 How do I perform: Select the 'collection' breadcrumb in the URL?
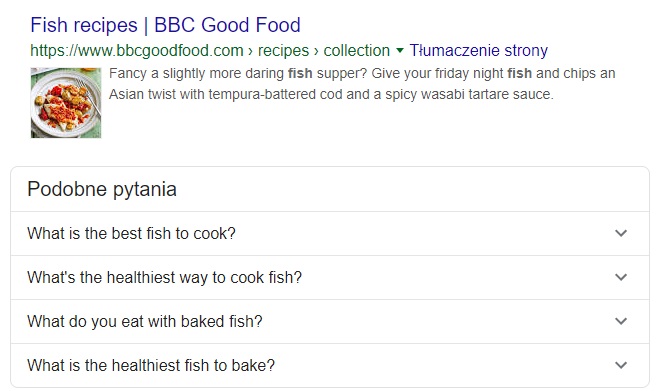[357, 51]
